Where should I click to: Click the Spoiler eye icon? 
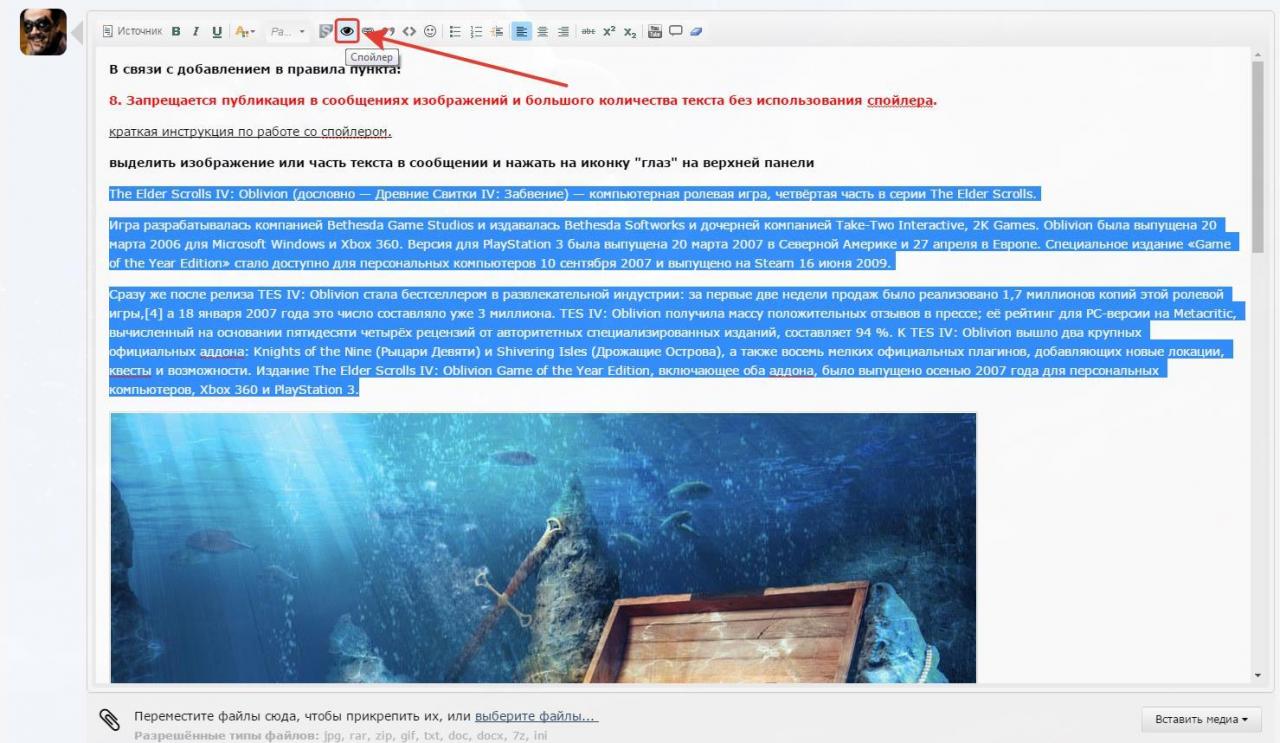(347, 31)
